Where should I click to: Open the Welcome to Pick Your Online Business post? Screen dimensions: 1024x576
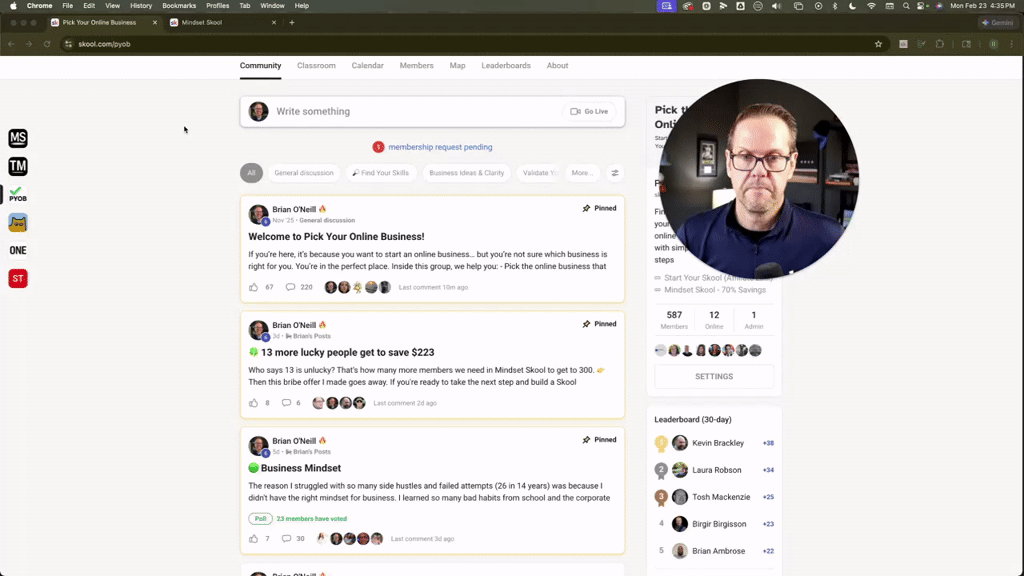pos(336,236)
